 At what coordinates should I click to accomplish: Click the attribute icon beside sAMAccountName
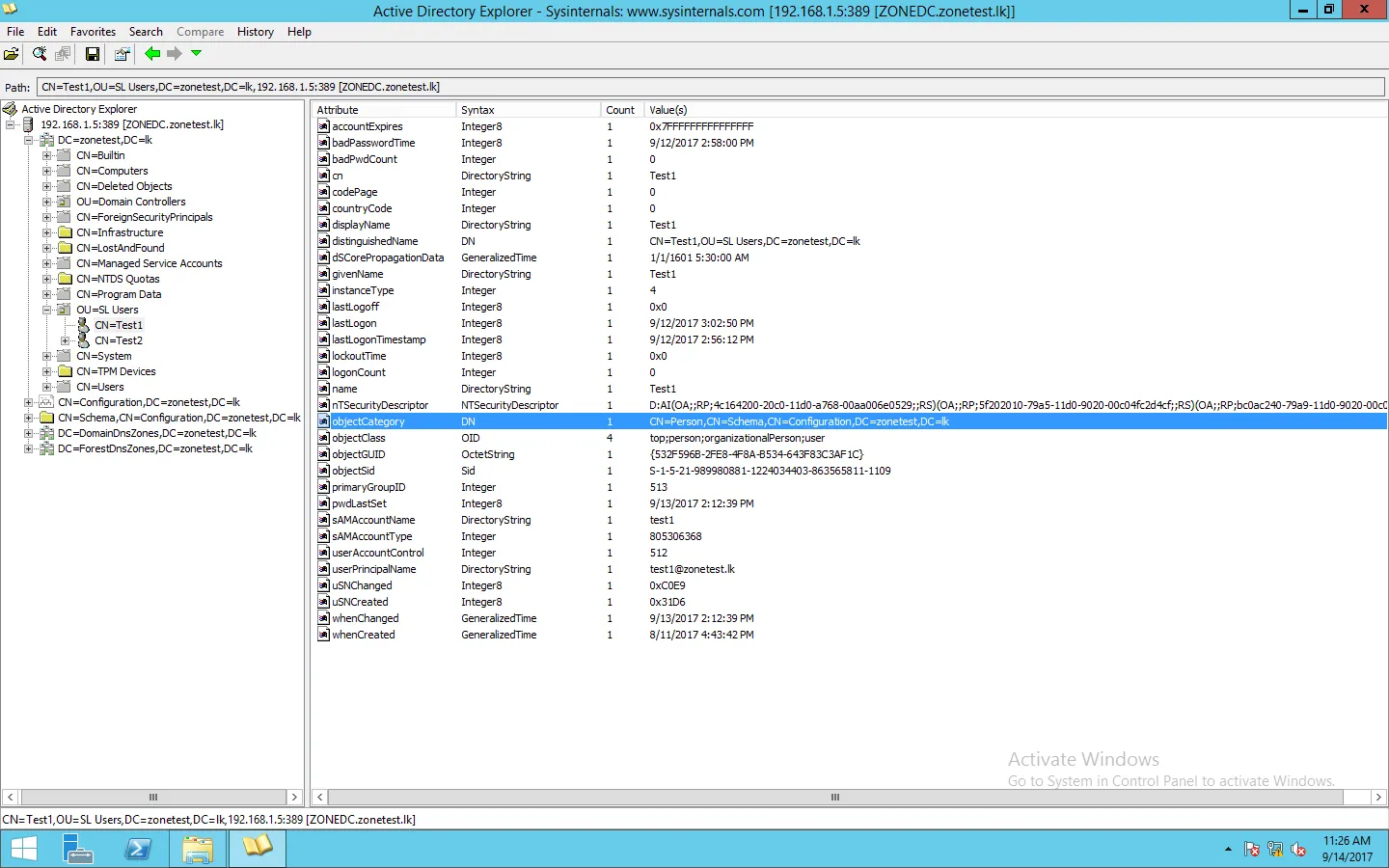[324, 520]
